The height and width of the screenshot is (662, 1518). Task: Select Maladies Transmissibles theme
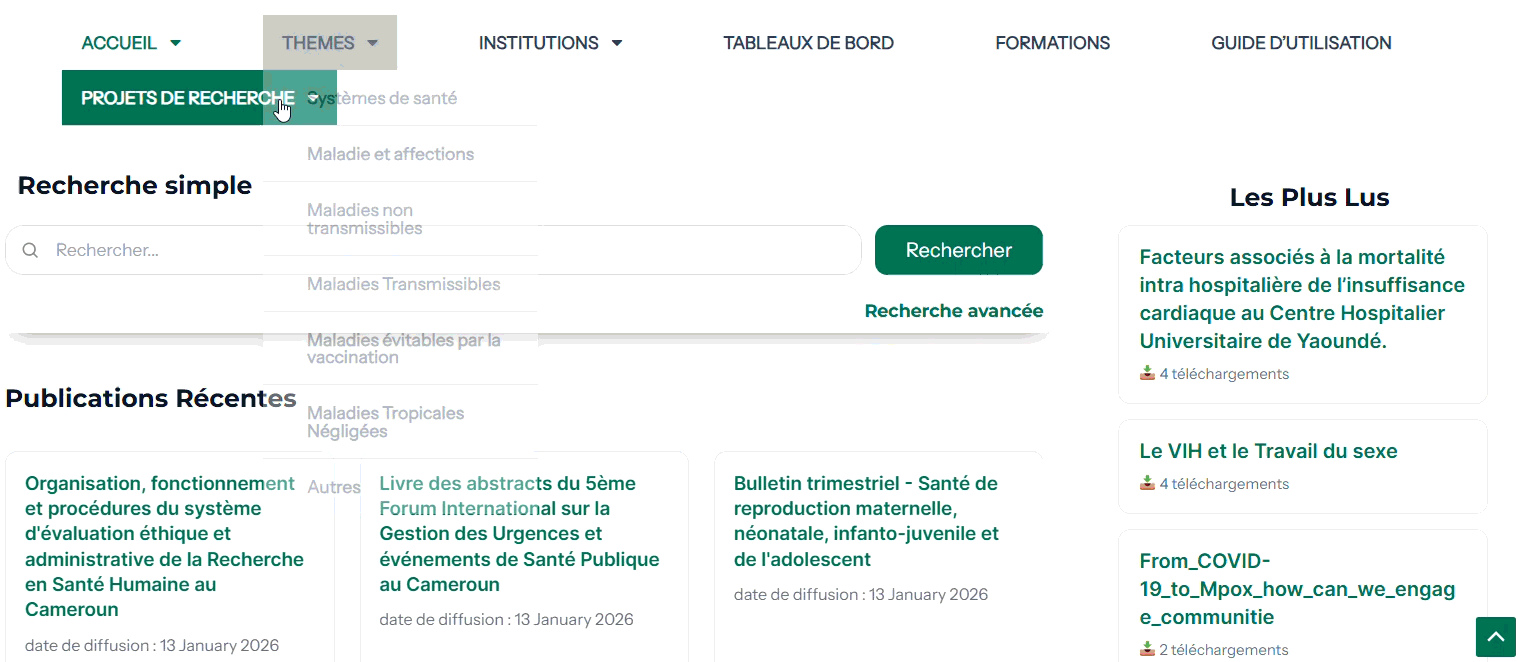pos(403,284)
